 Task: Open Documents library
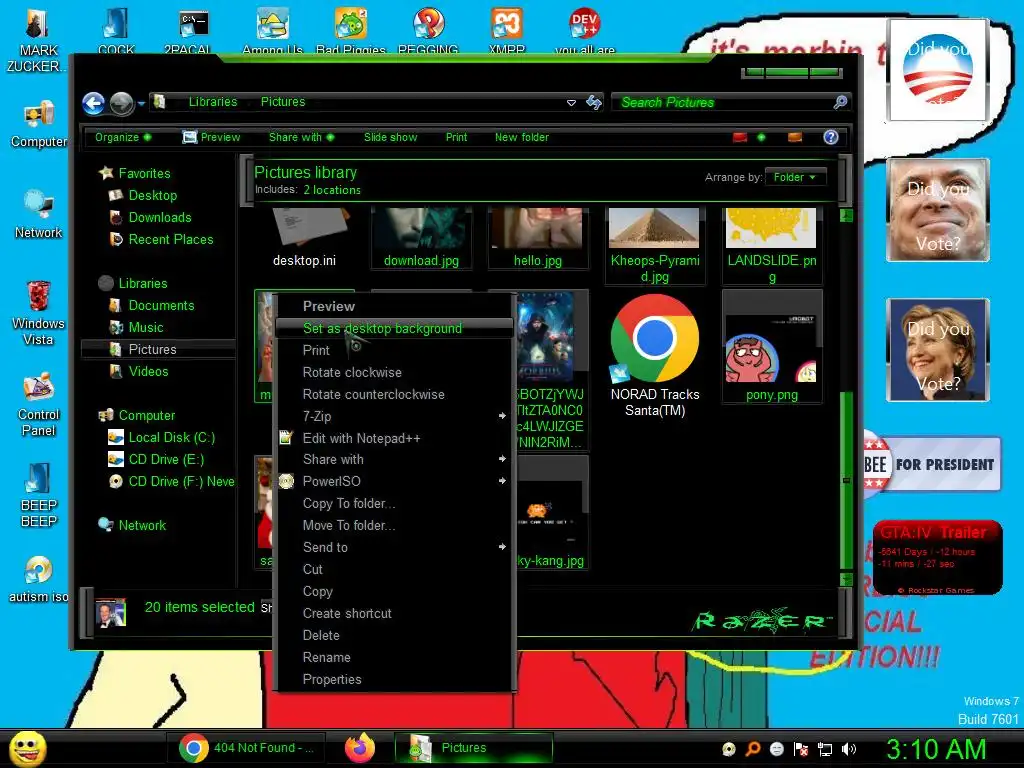[x=161, y=306]
